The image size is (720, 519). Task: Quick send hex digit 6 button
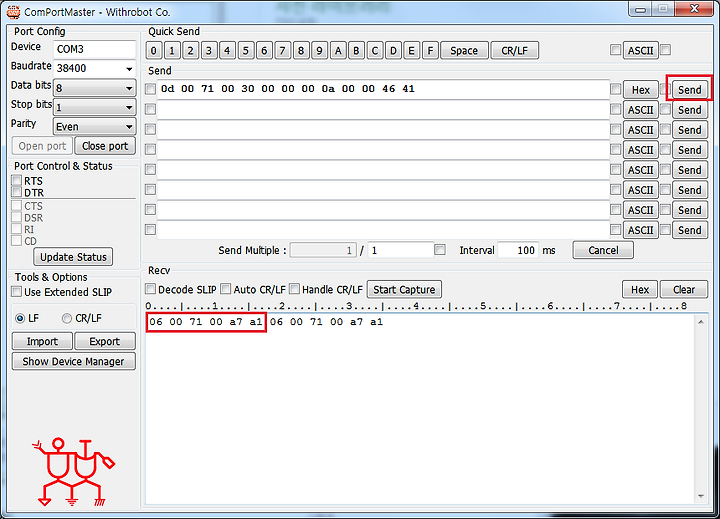(x=264, y=51)
